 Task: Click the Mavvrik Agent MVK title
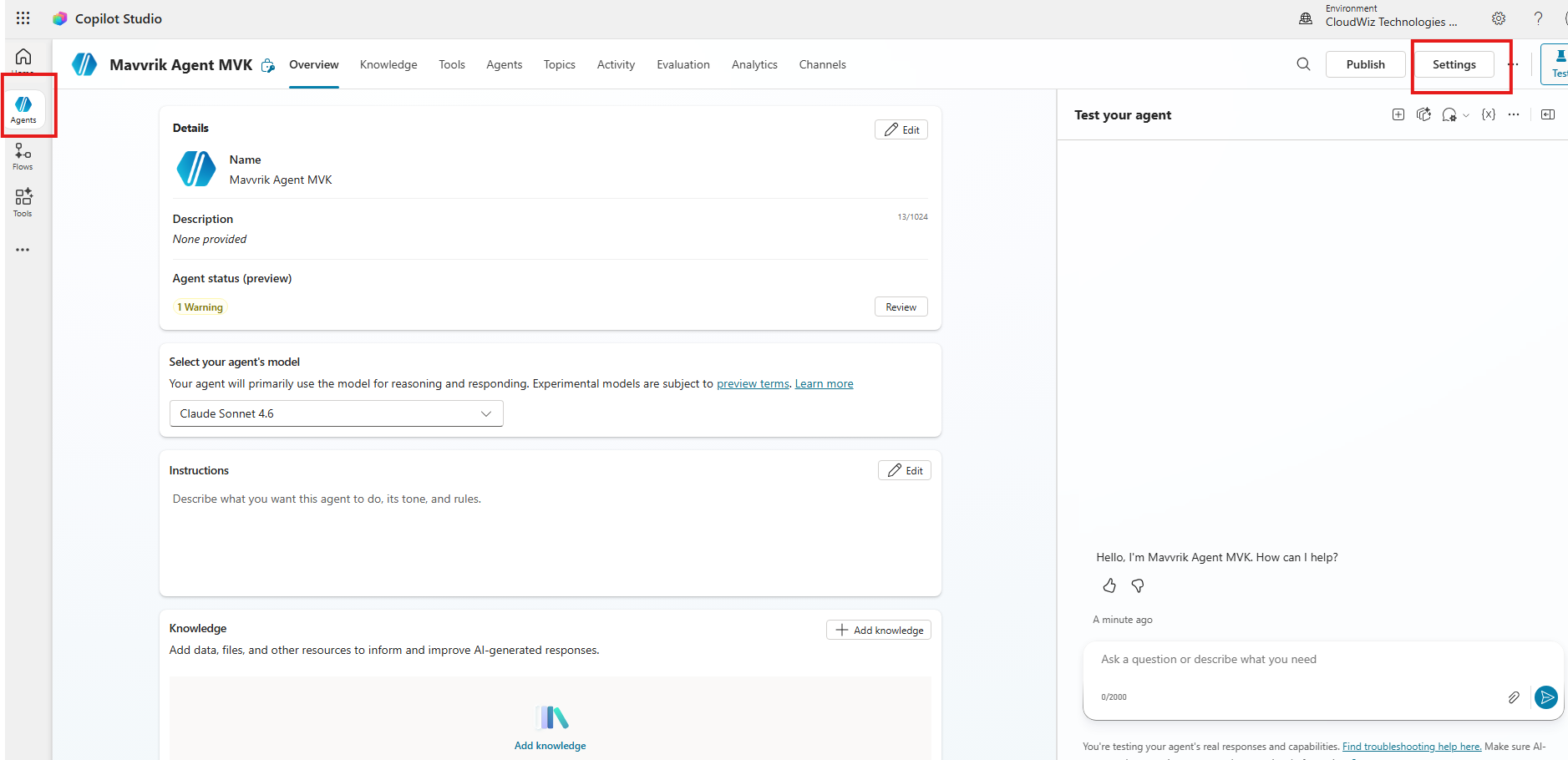click(x=181, y=65)
